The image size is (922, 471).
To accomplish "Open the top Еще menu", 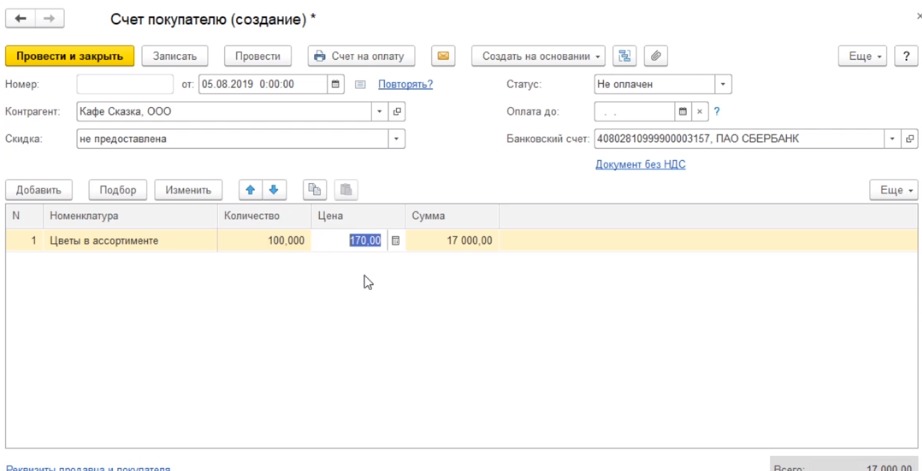I will (866, 56).
